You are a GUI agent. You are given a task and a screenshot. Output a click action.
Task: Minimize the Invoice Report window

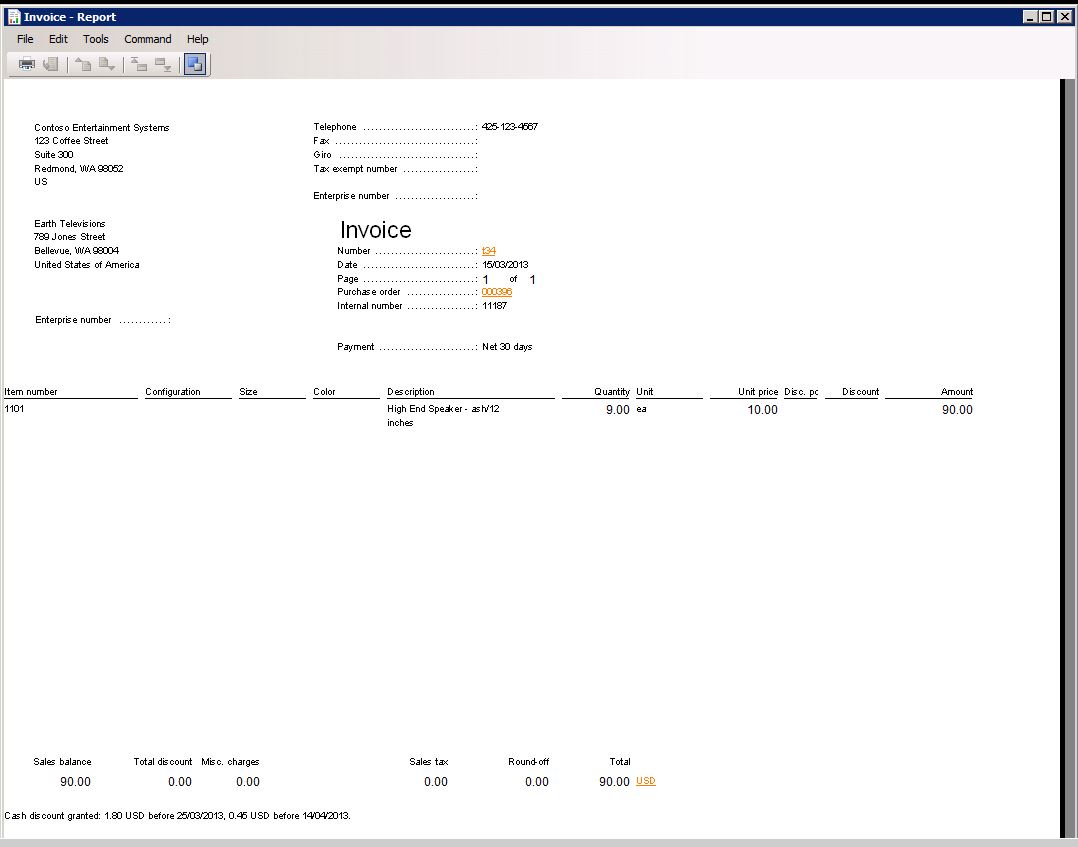coord(1030,16)
